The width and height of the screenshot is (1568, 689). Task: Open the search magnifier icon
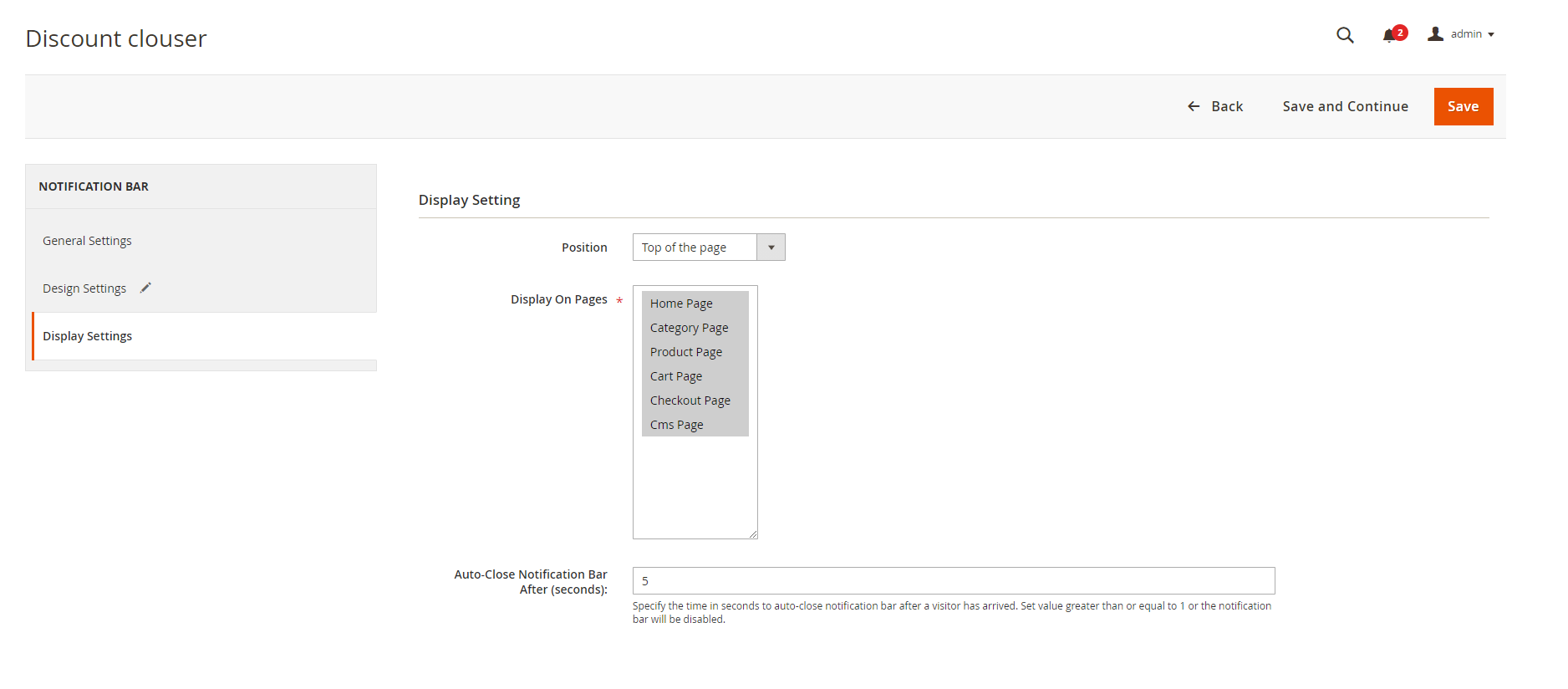pos(1344,35)
